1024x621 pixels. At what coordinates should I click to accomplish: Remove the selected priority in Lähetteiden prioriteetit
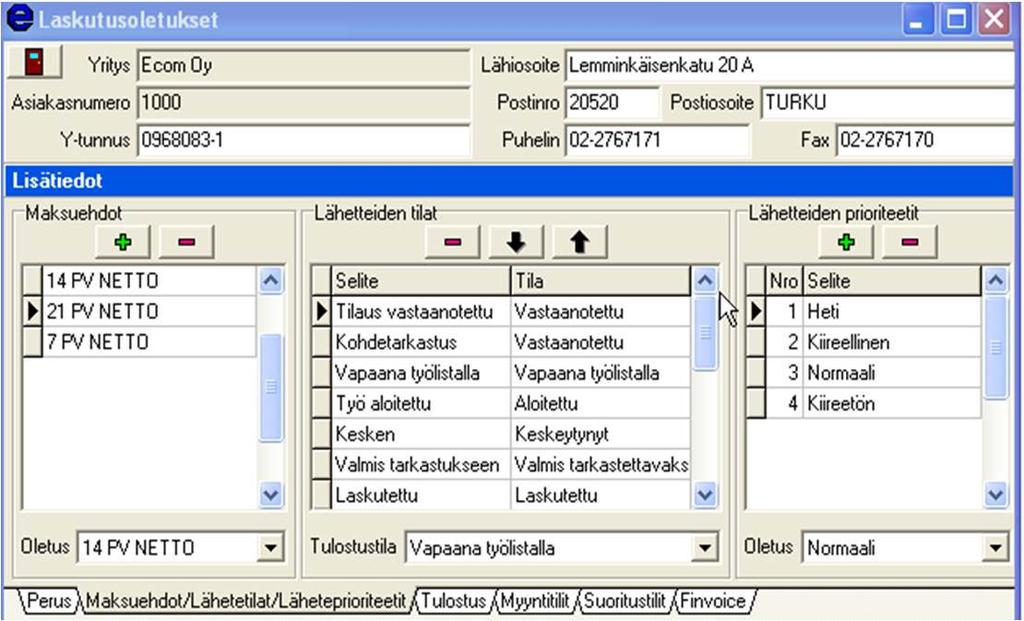pyautogui.click(x=910, y=242)
